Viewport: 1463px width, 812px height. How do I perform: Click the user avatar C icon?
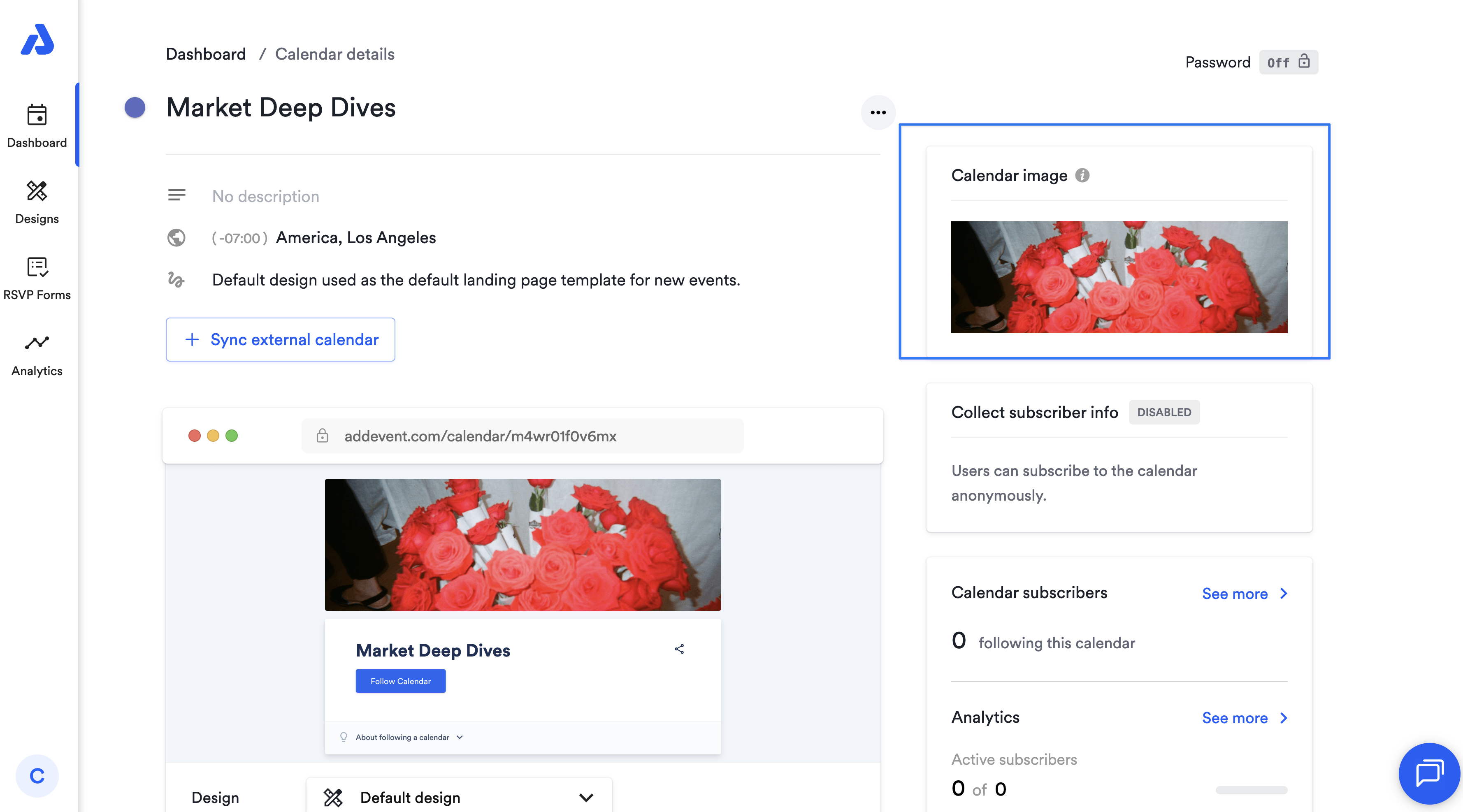[37, 776]
